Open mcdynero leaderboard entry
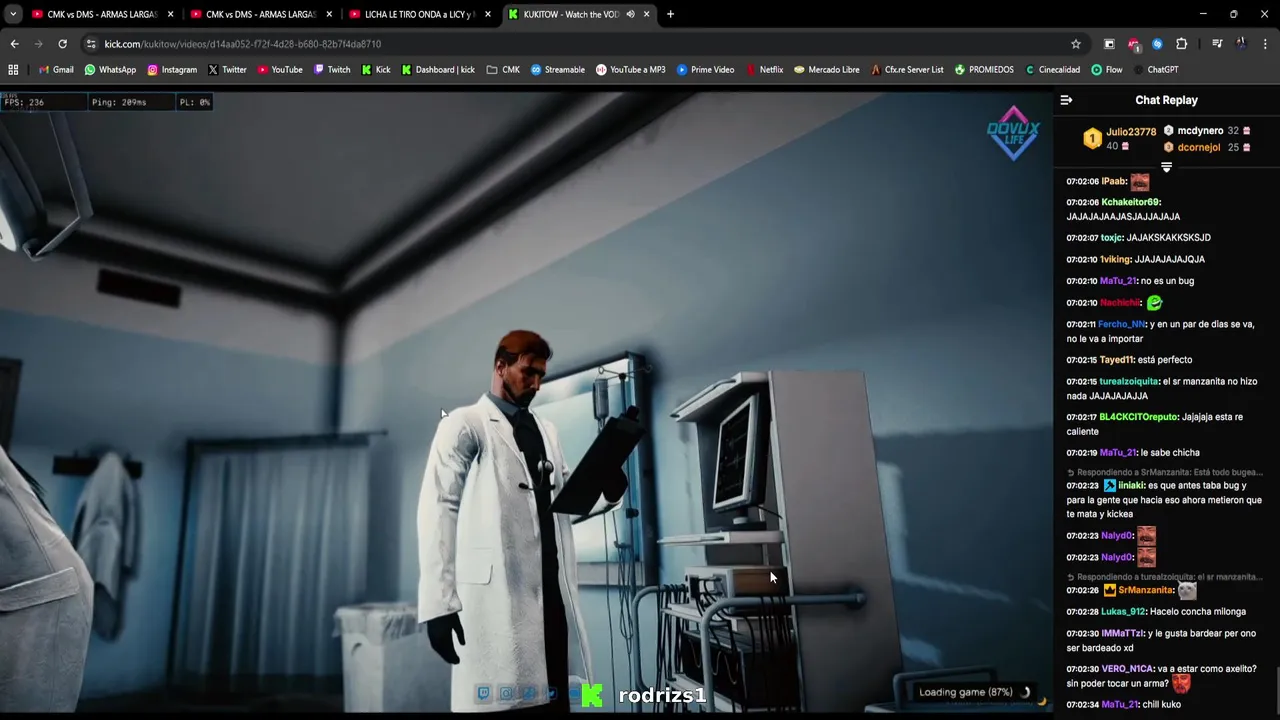The width and height of the screenshot is (1280, 720). (1200, 131)
